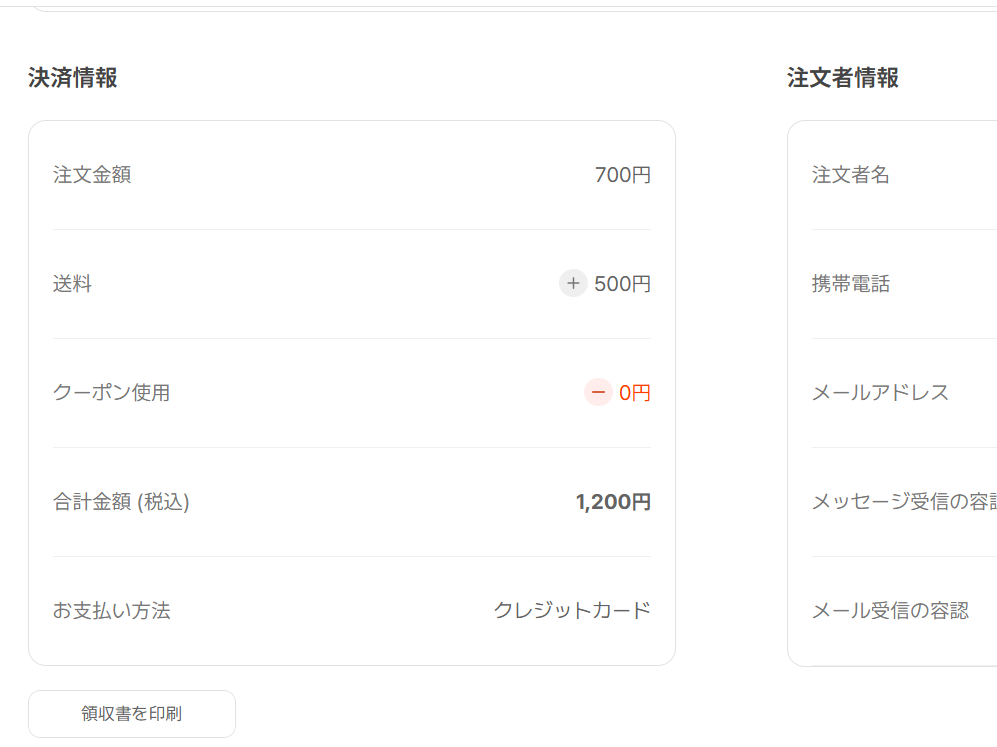Select the メールアドレス field label
This screenshot has width=997, height=747.
[880, 393]
